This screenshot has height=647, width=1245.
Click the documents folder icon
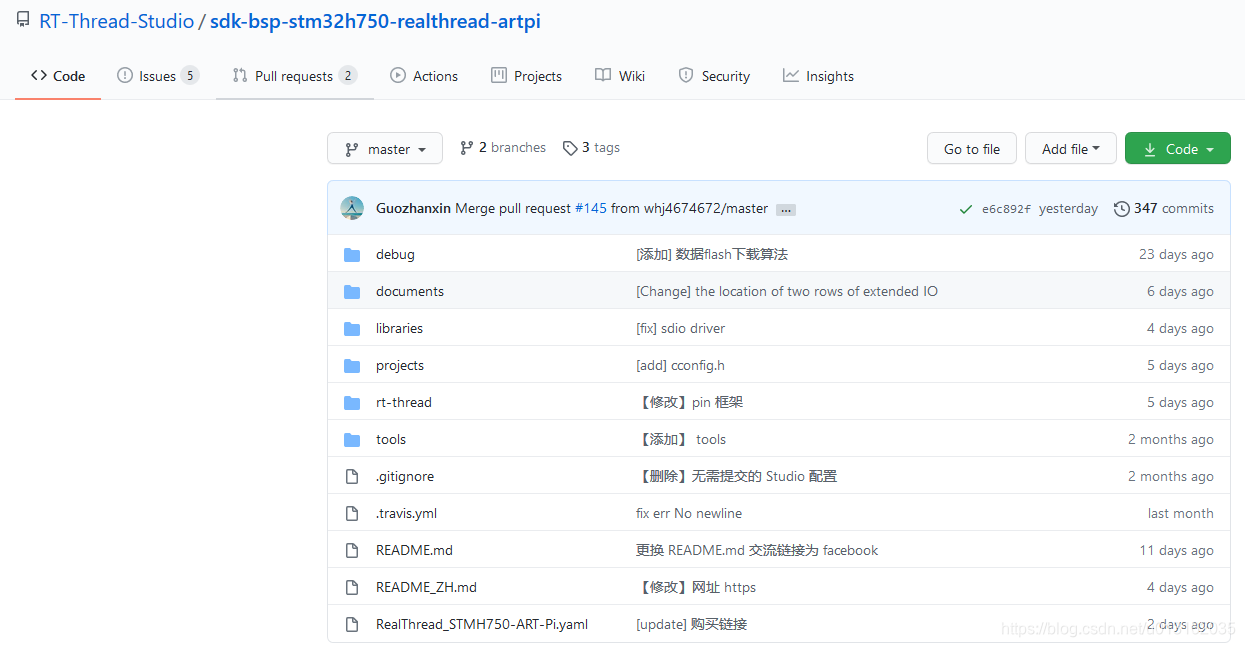pos(352,292)
